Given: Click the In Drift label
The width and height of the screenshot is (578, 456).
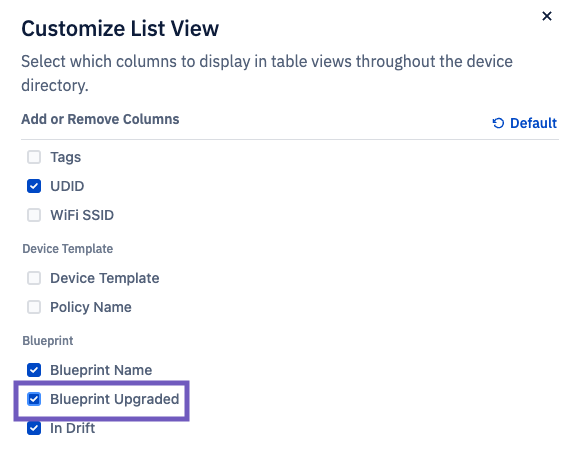Looking at the screenshot, I should coord(73,428).
